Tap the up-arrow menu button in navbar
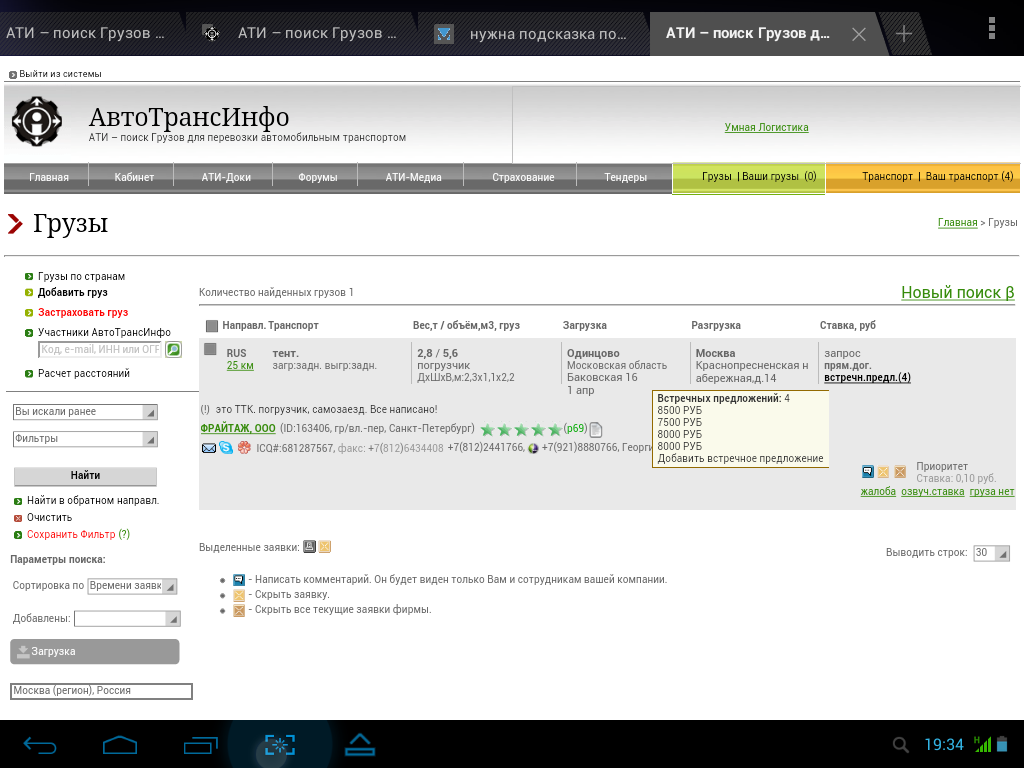Screen dimensions: 1024x768 click(360, 745)
